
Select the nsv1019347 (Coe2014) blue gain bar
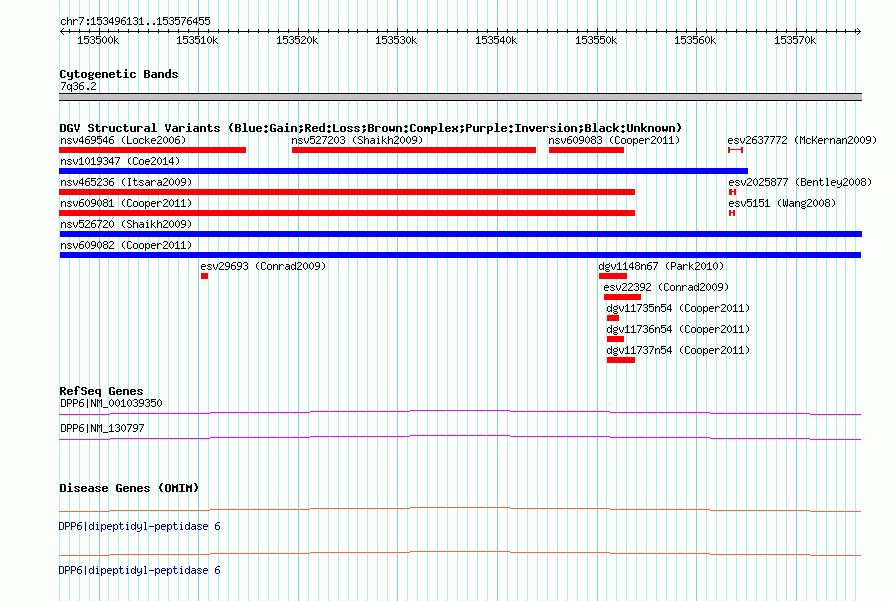(404, 171)
